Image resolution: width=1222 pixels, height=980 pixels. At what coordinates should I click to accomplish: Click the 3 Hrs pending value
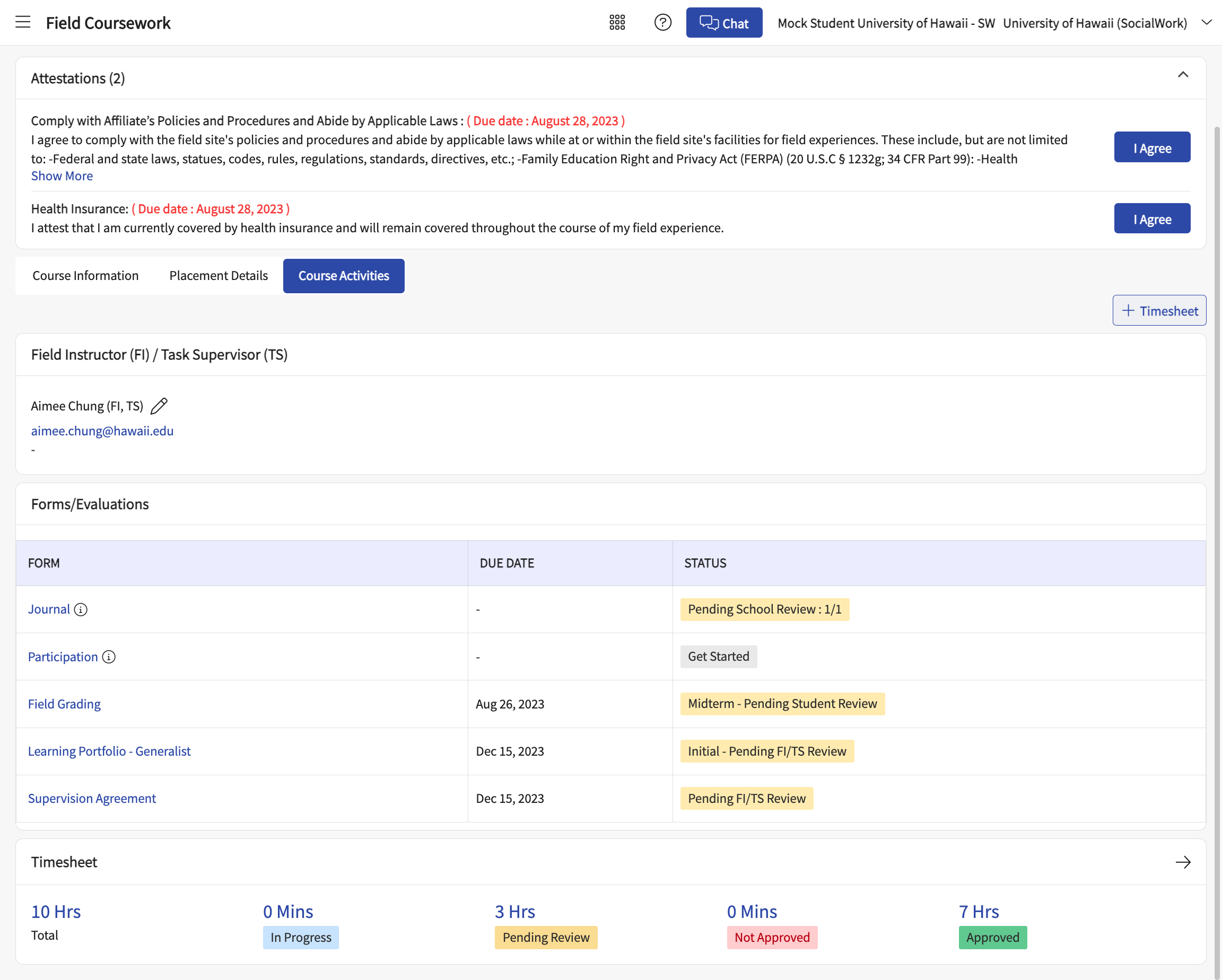click(514, 912)
